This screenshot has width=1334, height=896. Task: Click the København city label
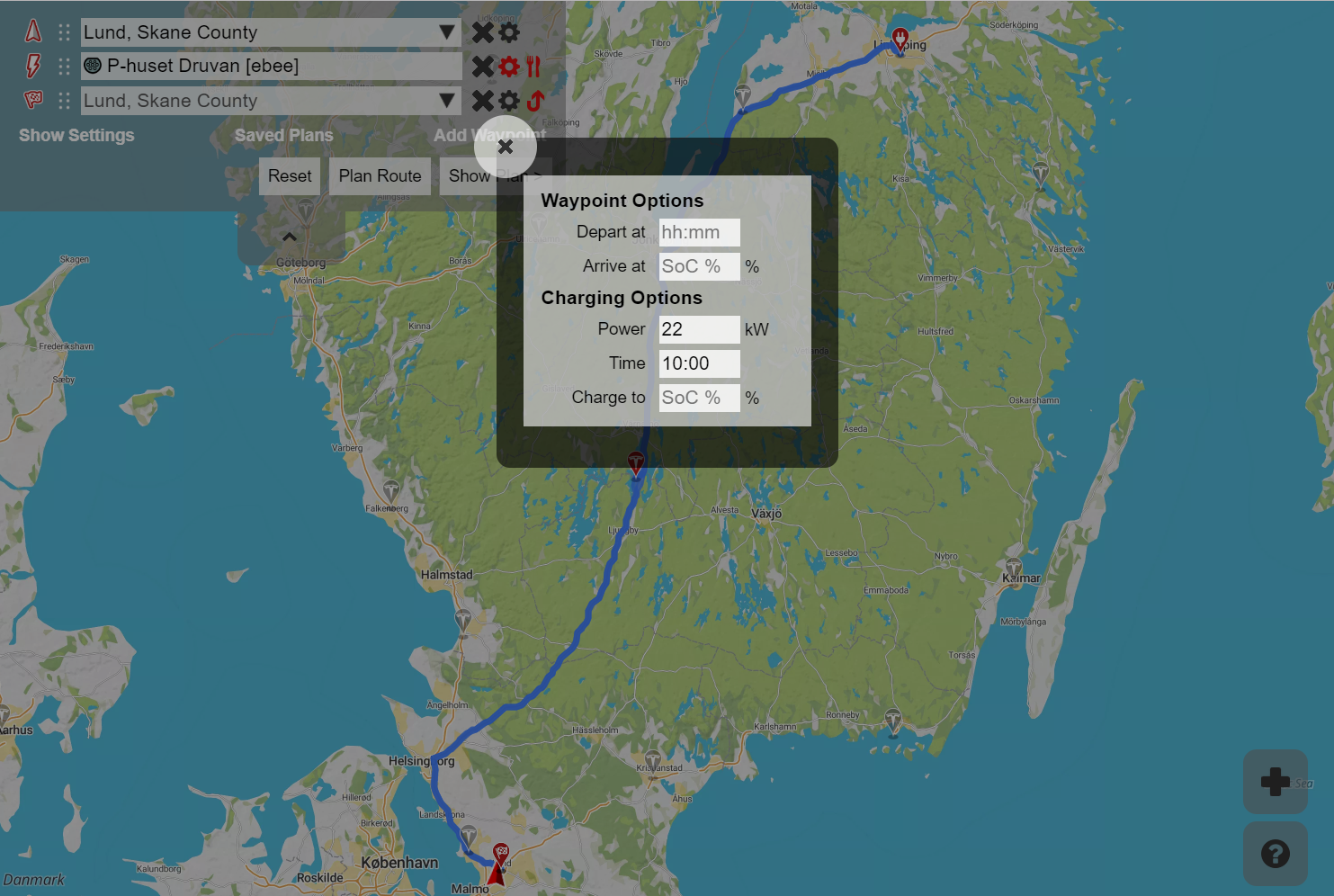[x=399, y=863]
